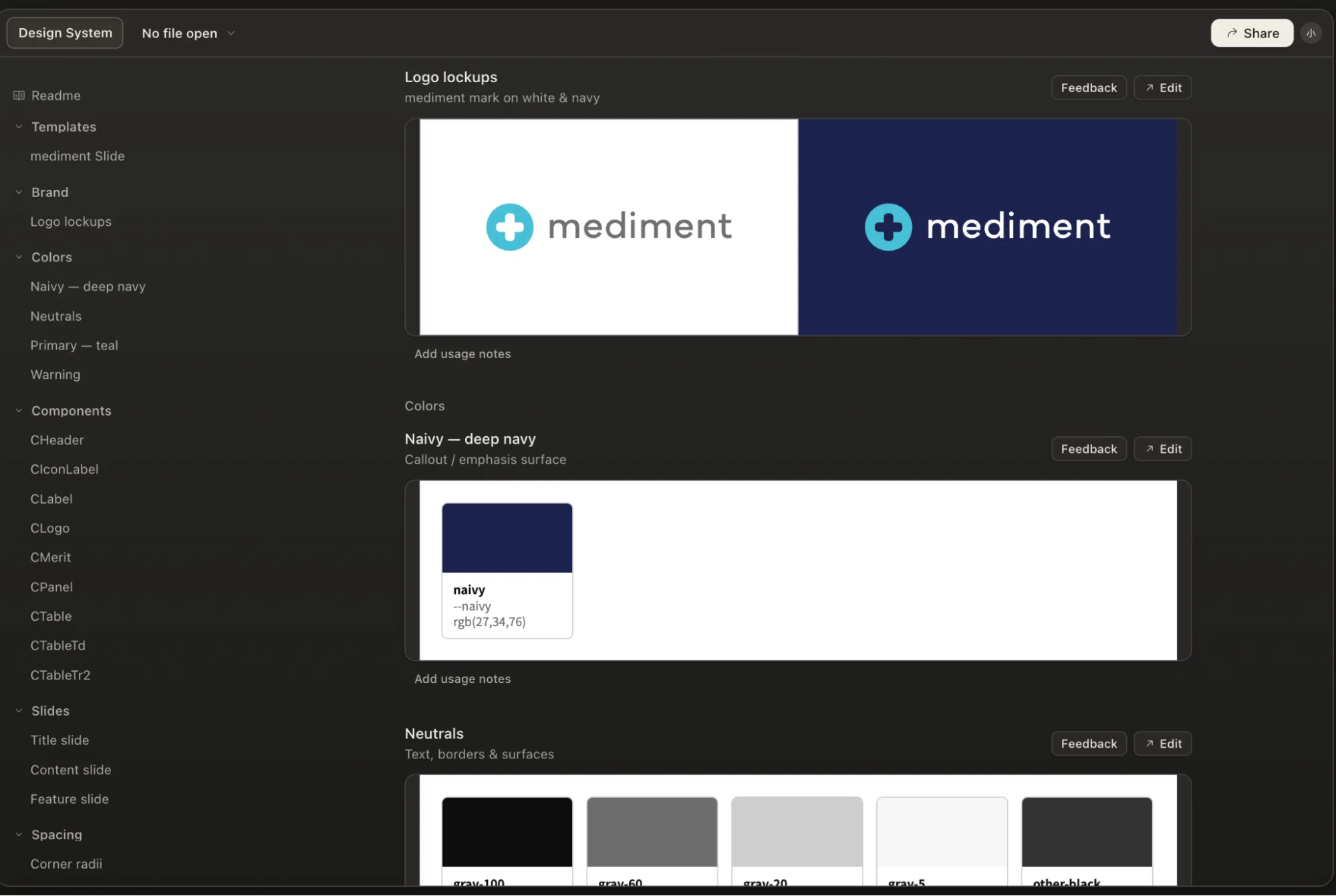Viewport: 1336px width, 896px height.
Task: Click the Logo lockups section heading
Action: click(451, 78)
